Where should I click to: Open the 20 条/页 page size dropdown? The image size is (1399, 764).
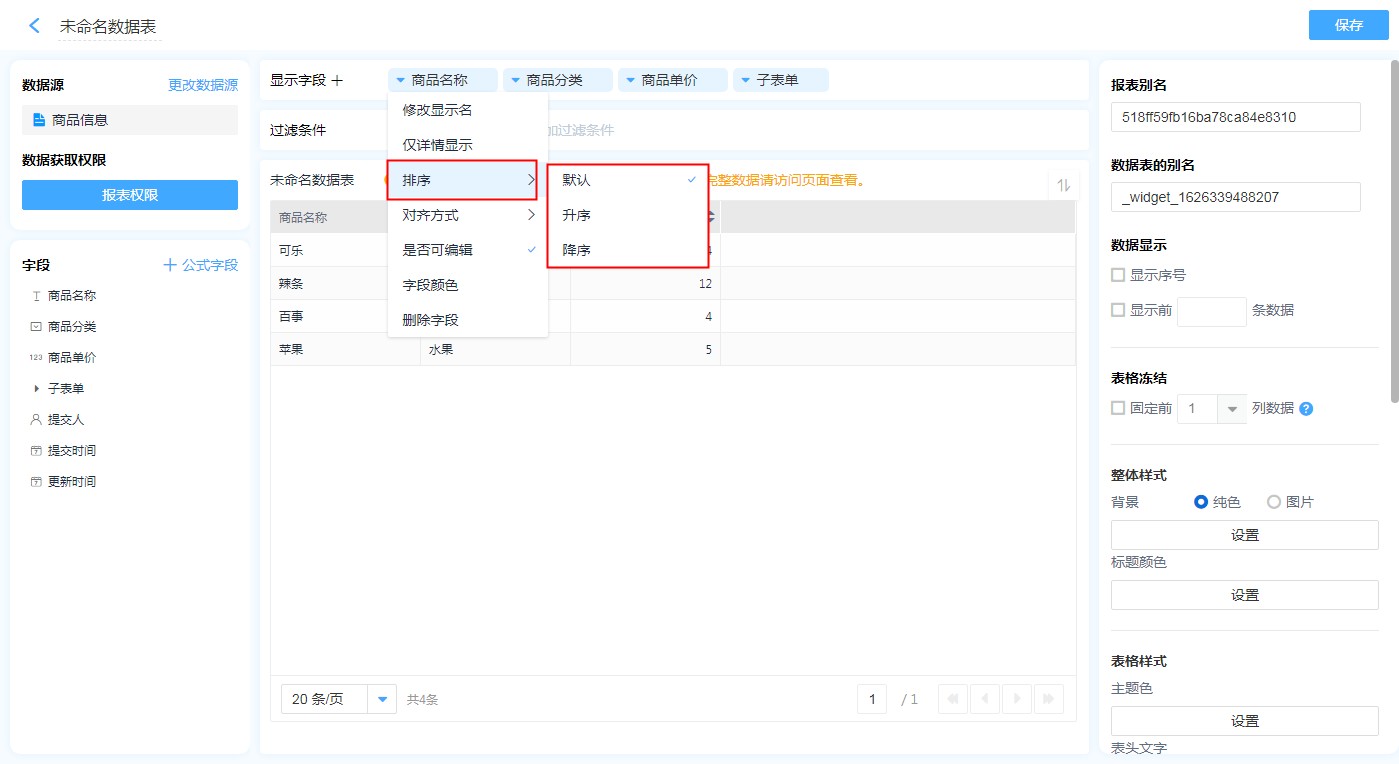point(382,699)
